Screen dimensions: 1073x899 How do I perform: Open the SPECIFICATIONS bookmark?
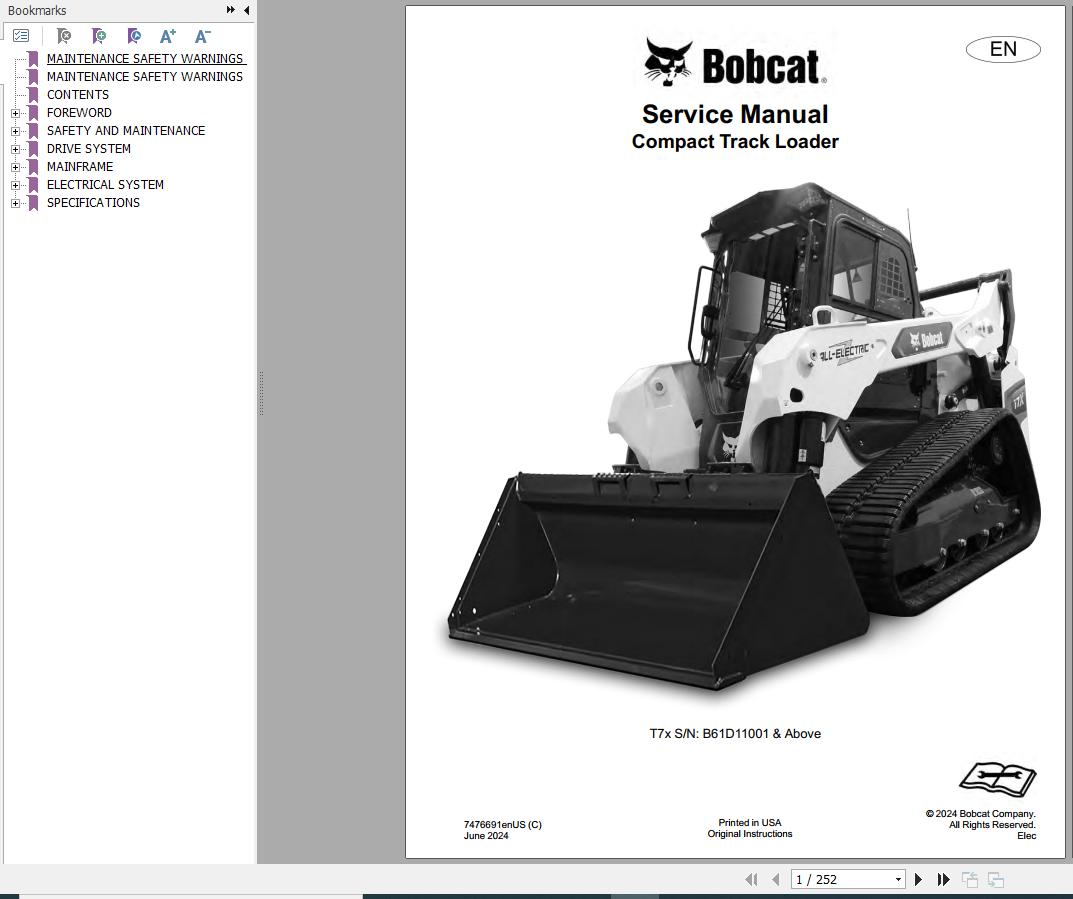click(x=93, y=203)
